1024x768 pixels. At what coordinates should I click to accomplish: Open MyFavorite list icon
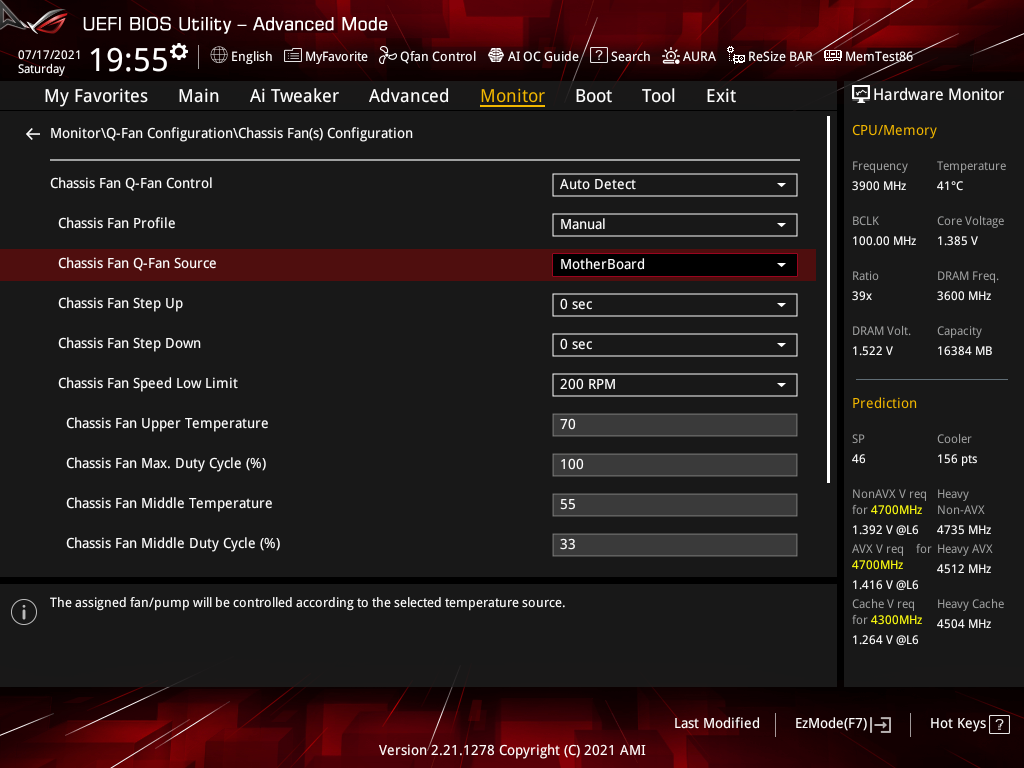pyautogui.click(x=293, y=56)
